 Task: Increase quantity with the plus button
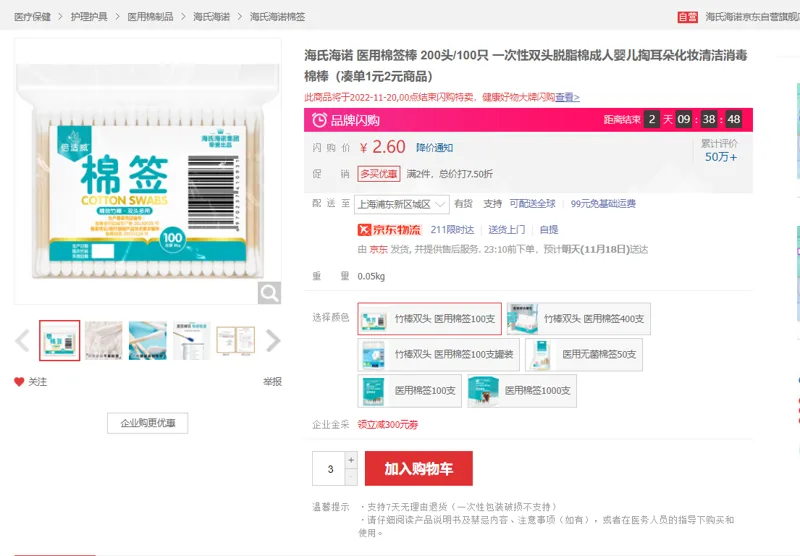coord(351,460)
